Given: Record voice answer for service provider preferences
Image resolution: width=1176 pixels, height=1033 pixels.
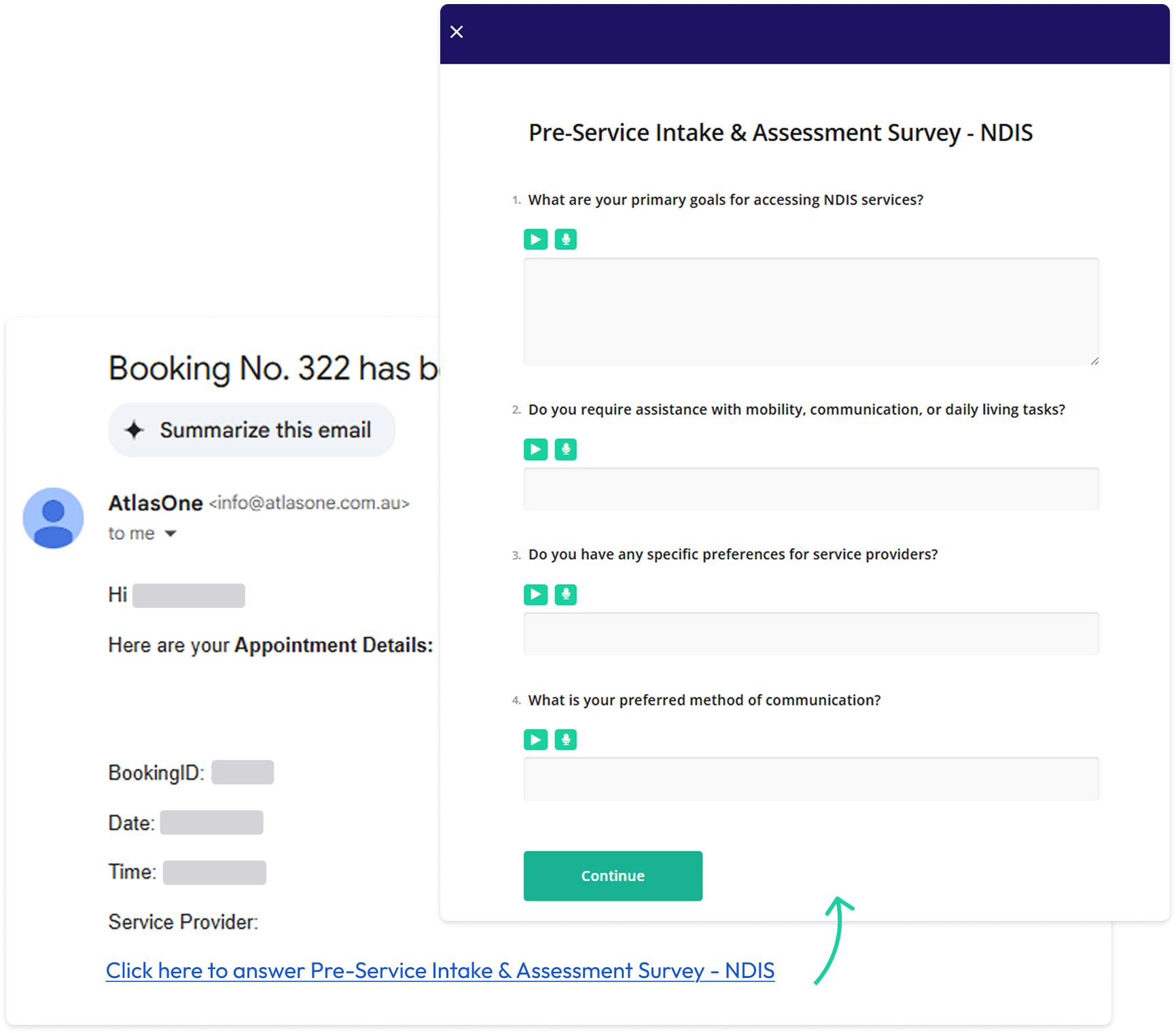Looking at the screenshot, I should pyautogui.click(x=565, y=594).
